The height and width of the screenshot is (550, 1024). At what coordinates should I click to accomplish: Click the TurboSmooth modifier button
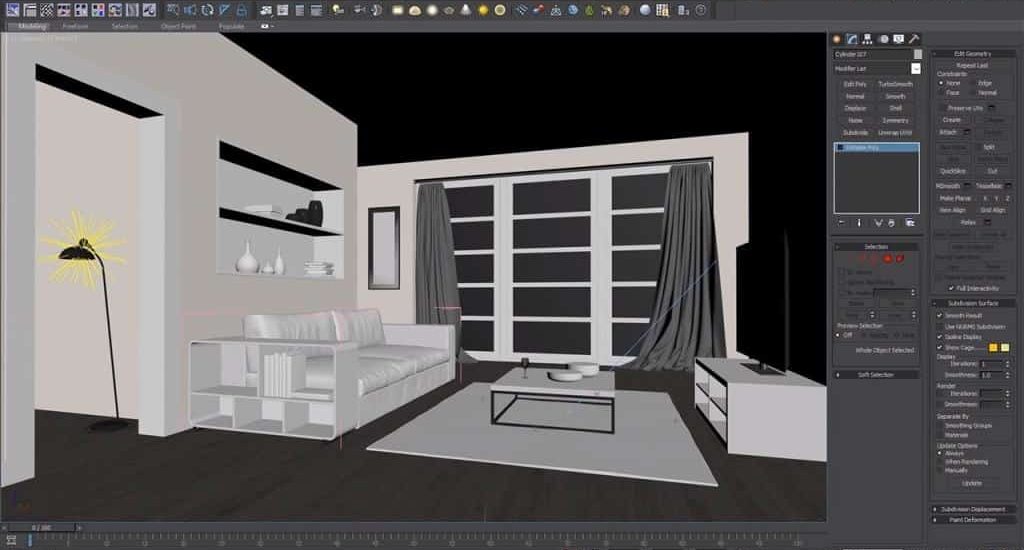point(895,84)
